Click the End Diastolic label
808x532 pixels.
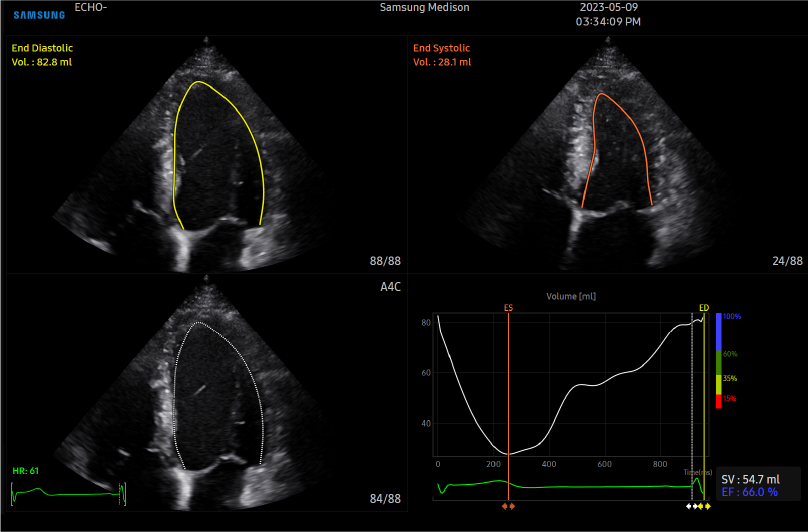click(x=42, y=48)
